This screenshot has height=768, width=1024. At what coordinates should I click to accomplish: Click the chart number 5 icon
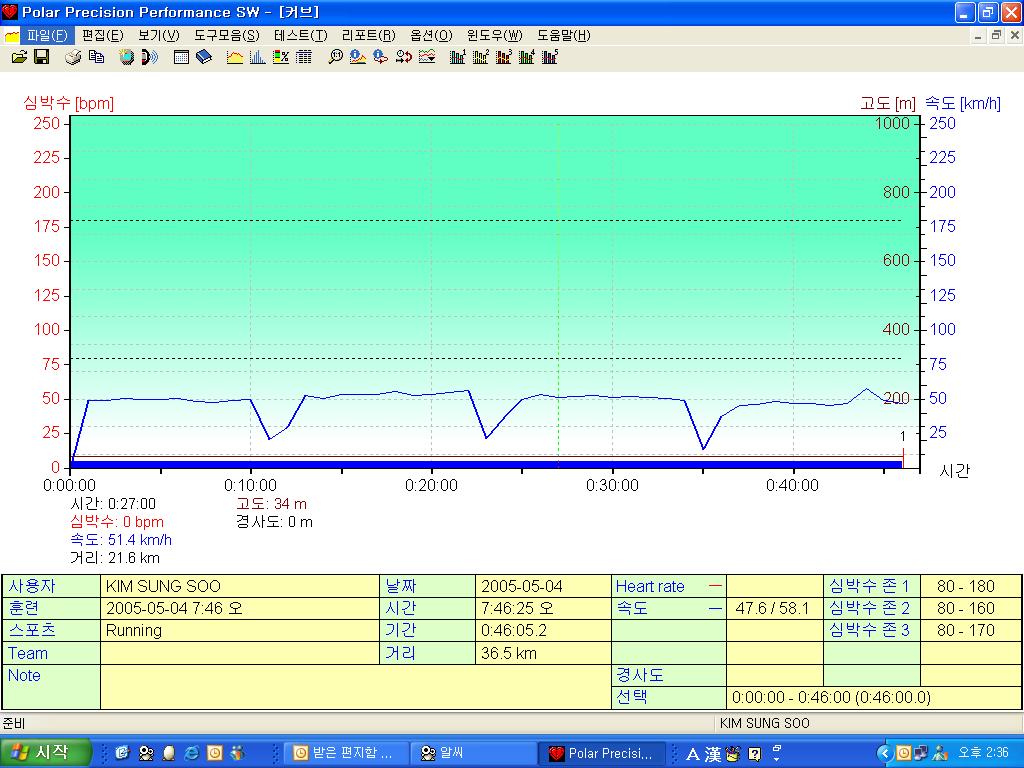coord(550,57)
